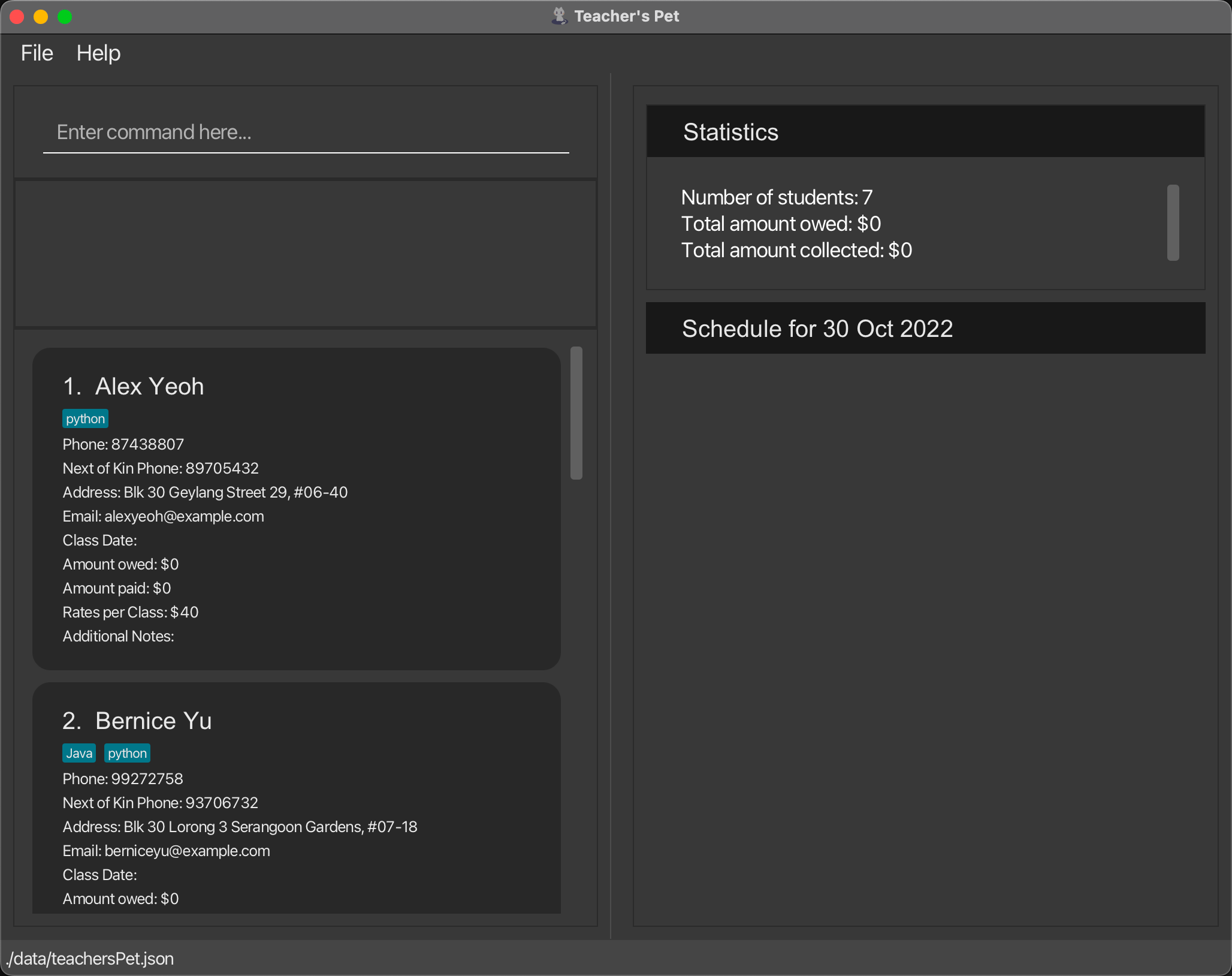Click Bernice Yu's Class Date field
Image resolution: width=1232 pixels, height=976 pixels.
[x=99, y=875]
